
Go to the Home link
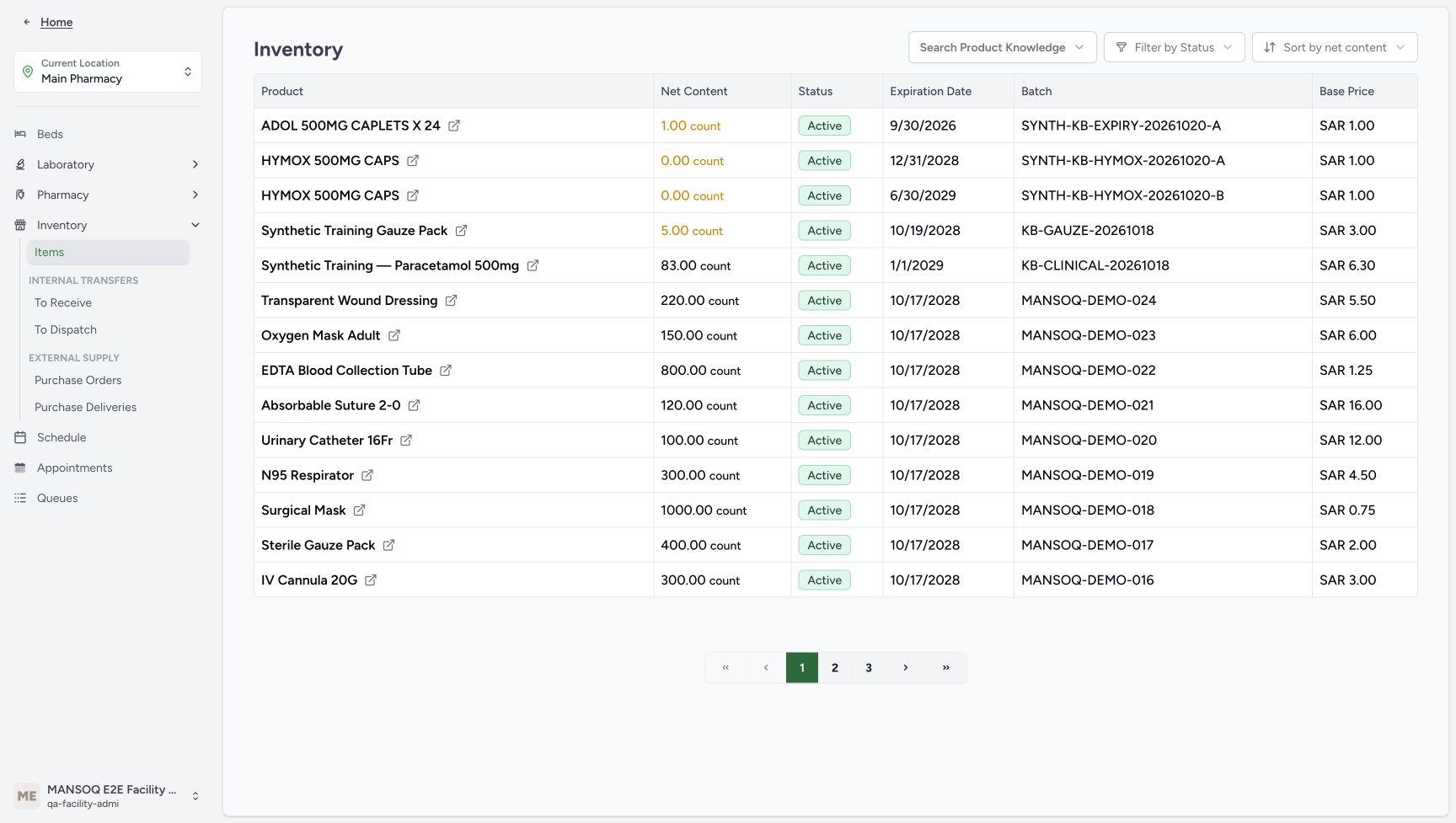point(56,22)
